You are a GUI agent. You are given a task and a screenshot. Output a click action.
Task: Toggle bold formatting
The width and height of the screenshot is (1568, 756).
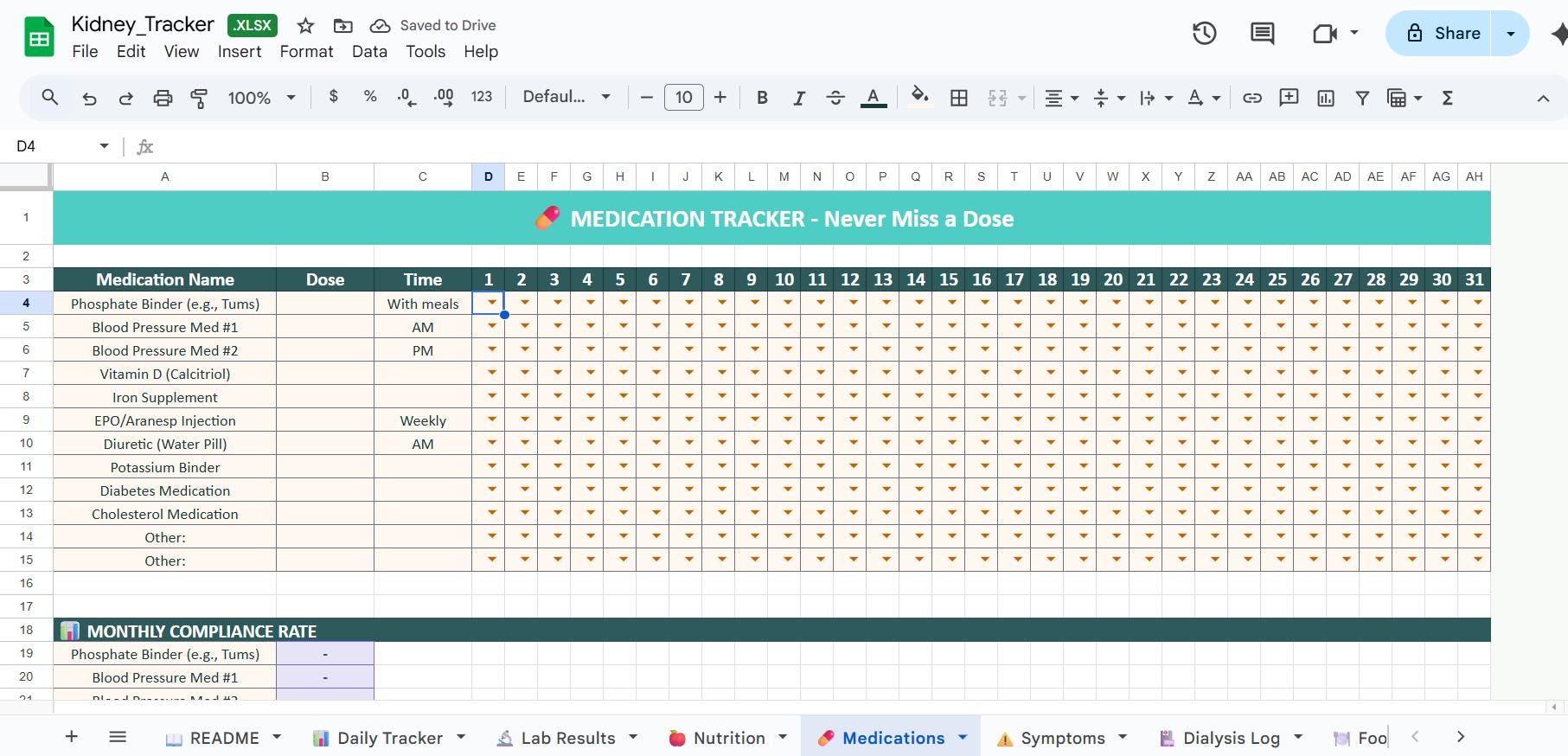click(x=762, y=98)
